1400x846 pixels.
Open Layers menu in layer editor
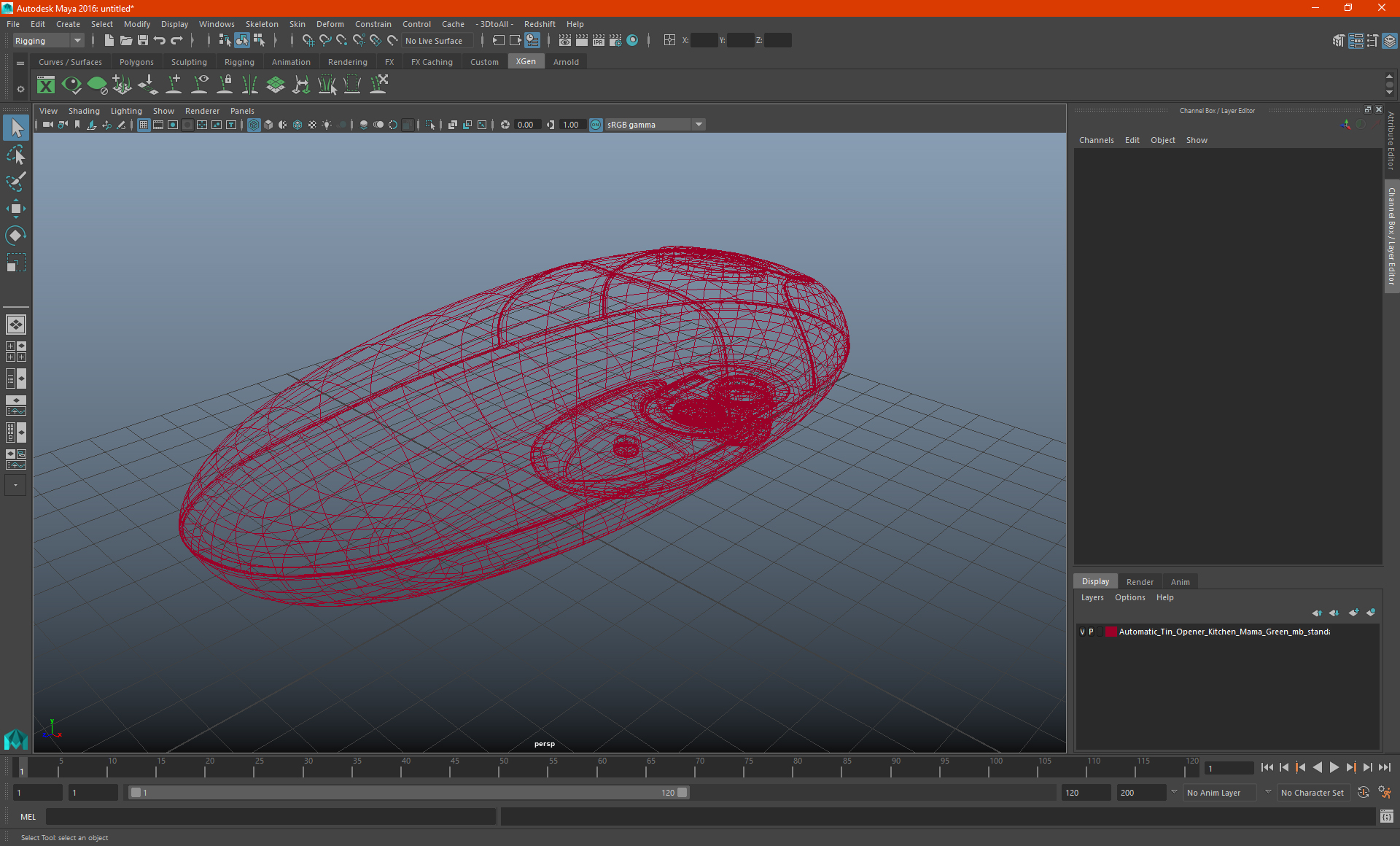[x=1092, y=597]
